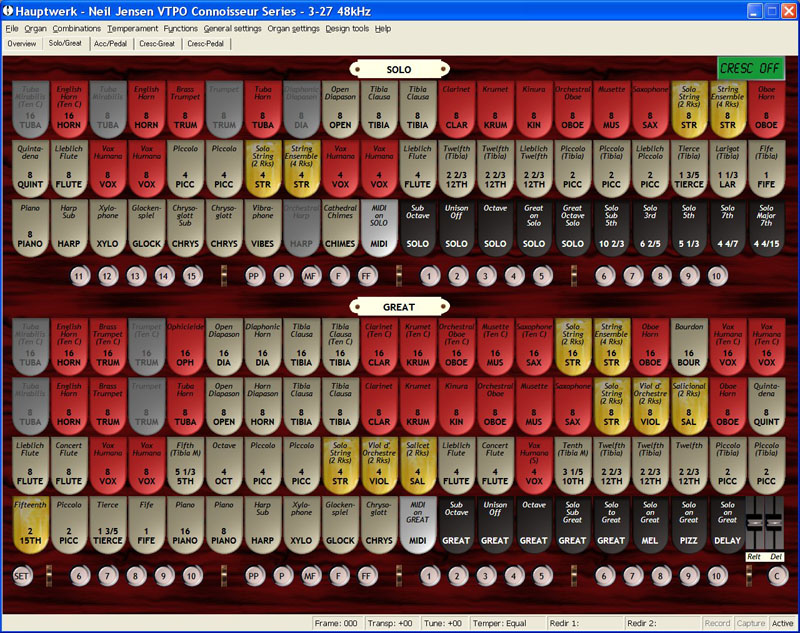
Task: Enable the Great Piano 16 stop
Action: click(185, 525)
